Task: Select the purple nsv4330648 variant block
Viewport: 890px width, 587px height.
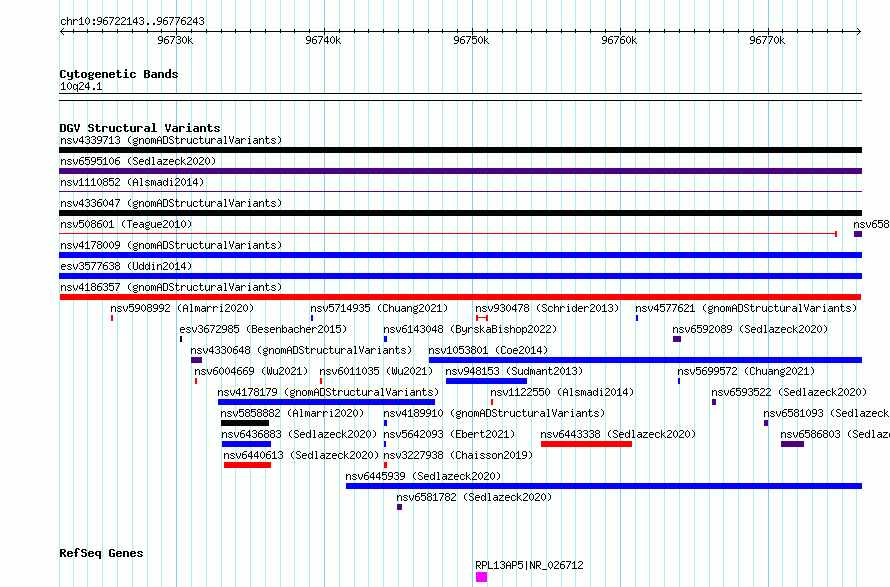Action: (196, 360)
